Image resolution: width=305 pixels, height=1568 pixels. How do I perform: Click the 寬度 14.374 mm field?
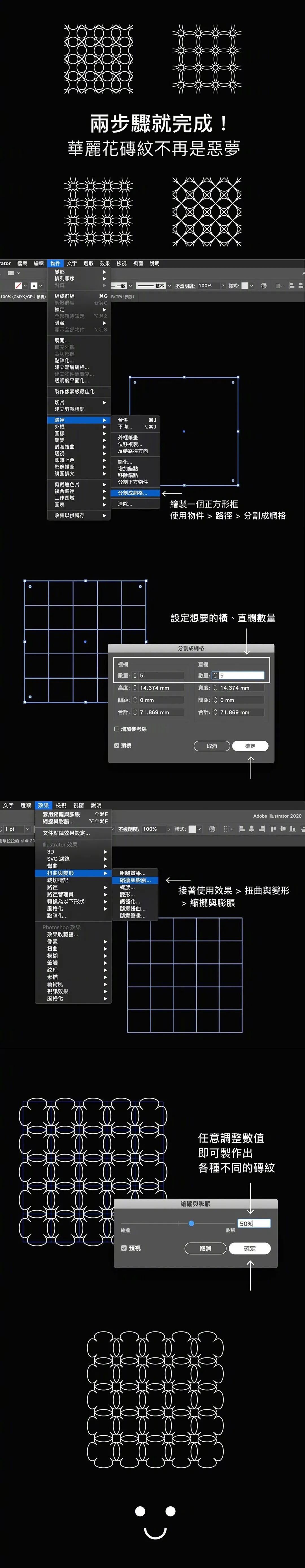[242, 688]
